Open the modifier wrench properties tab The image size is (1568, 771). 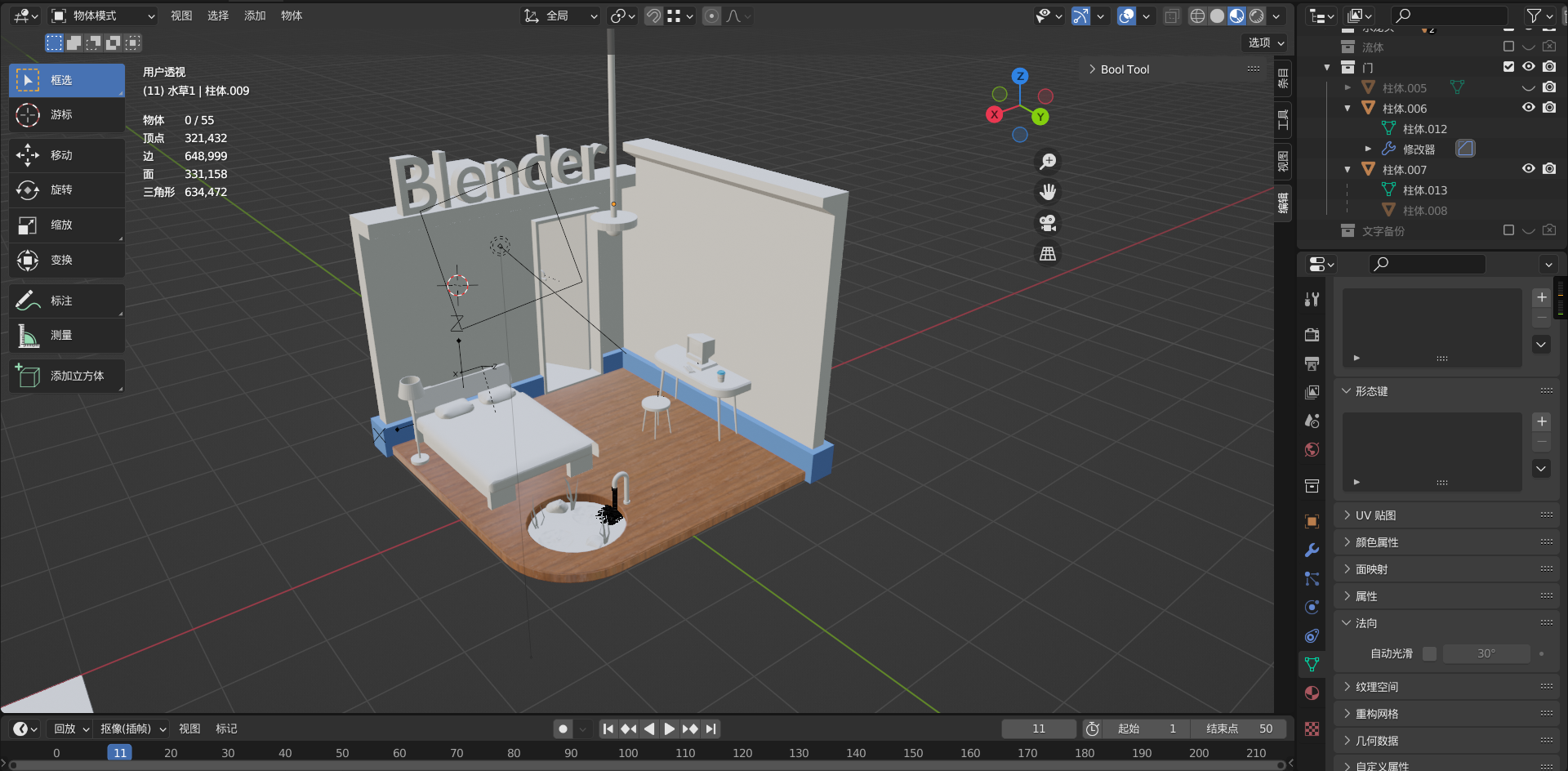pos(1312,550)
